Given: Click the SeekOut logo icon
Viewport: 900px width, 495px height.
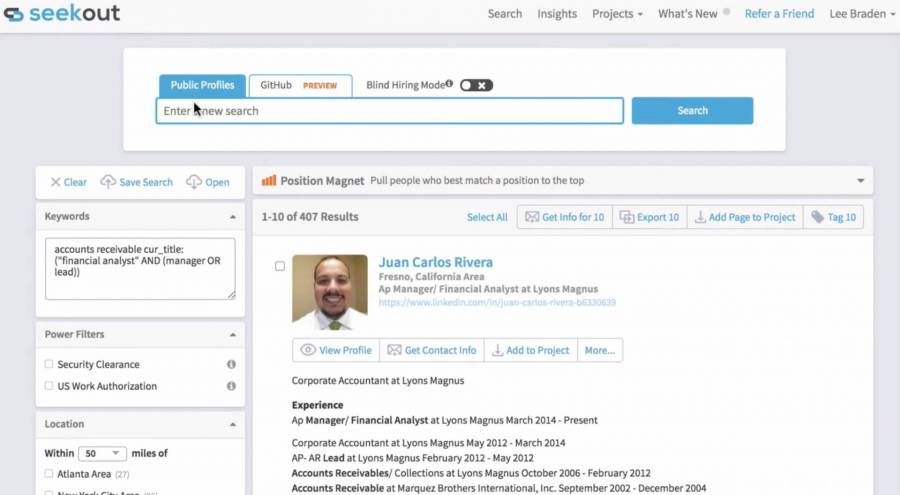Looking at the screenshot, I should (x=14, y=14).
